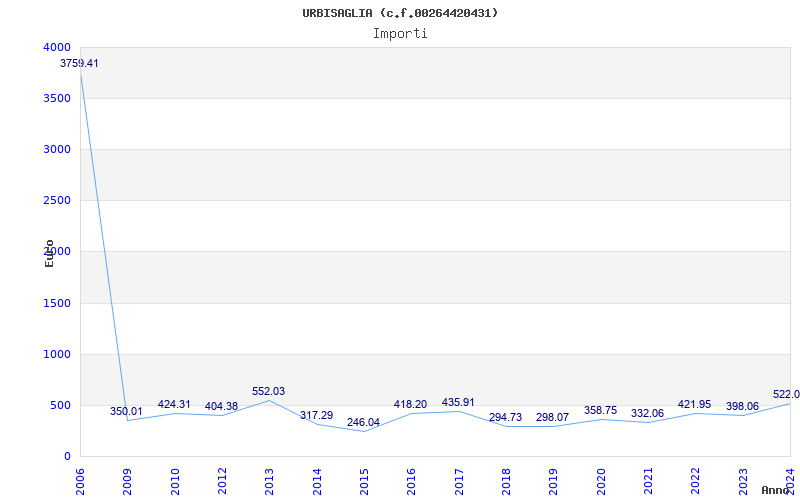800x500 pixels.
Task: Click the data label 317.29
Action: coord(316,415)
